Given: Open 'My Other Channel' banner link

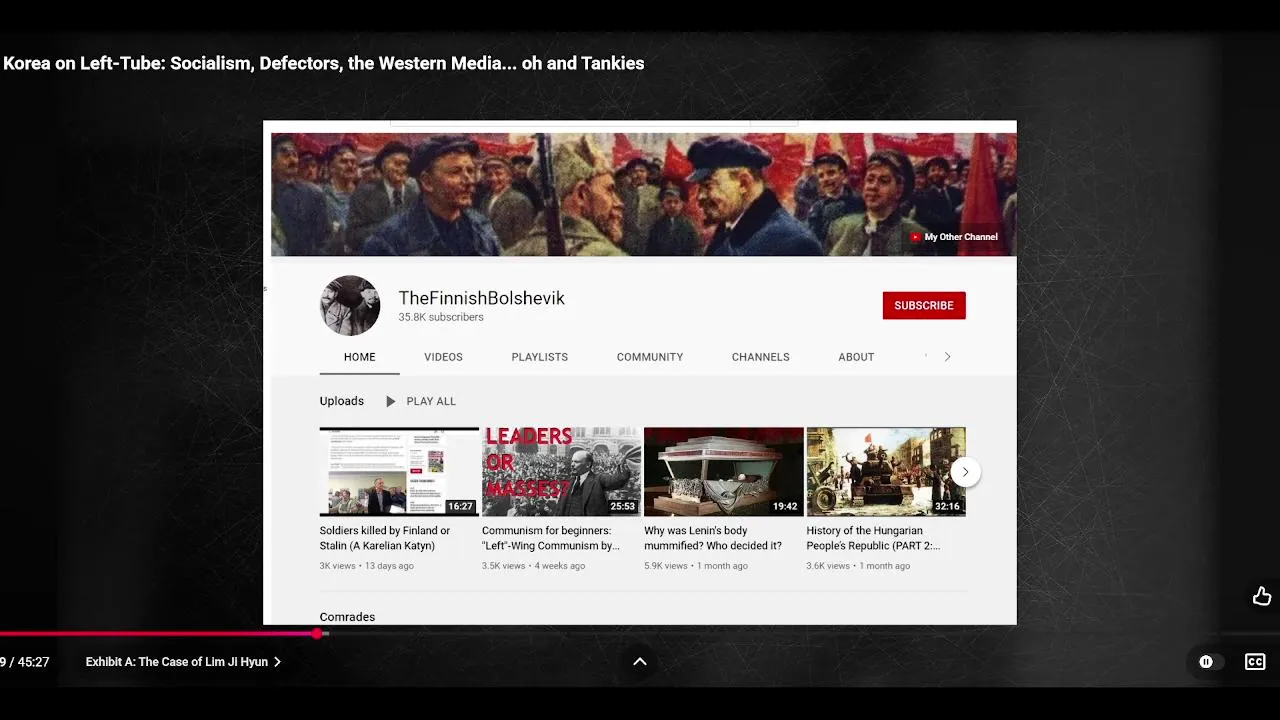Looking at the screenshot, I should pos(954,237).
